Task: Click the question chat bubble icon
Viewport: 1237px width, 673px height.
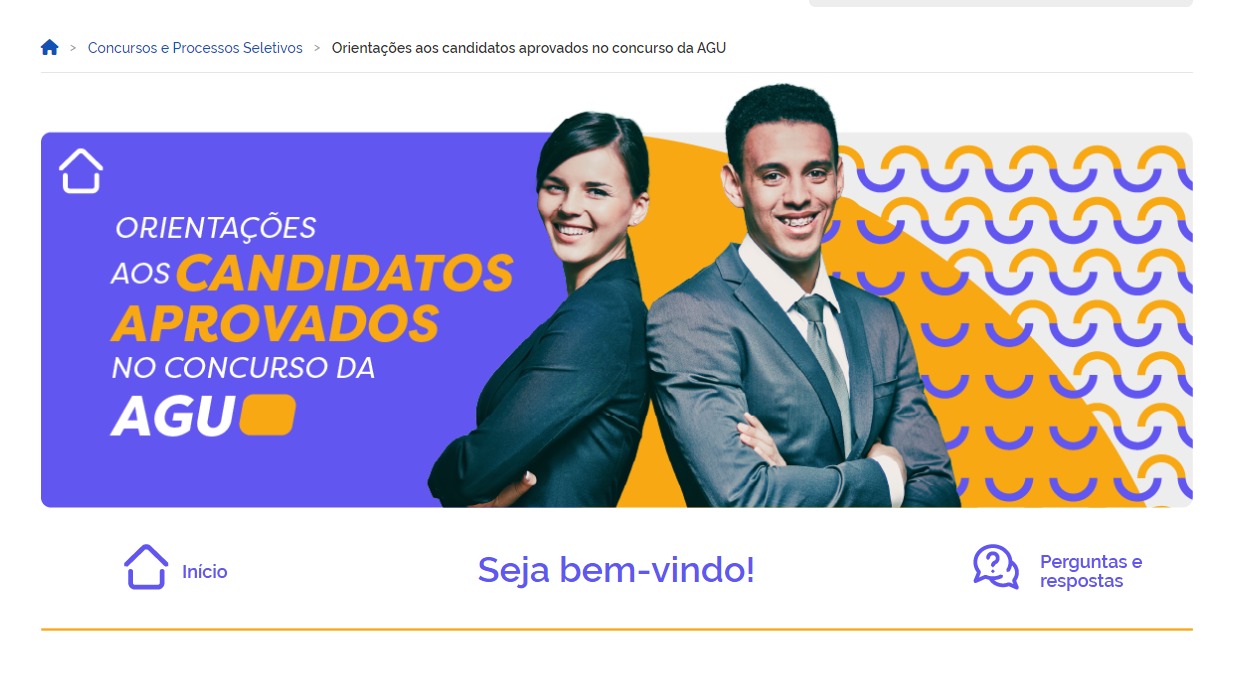Action: pos(996,567)
